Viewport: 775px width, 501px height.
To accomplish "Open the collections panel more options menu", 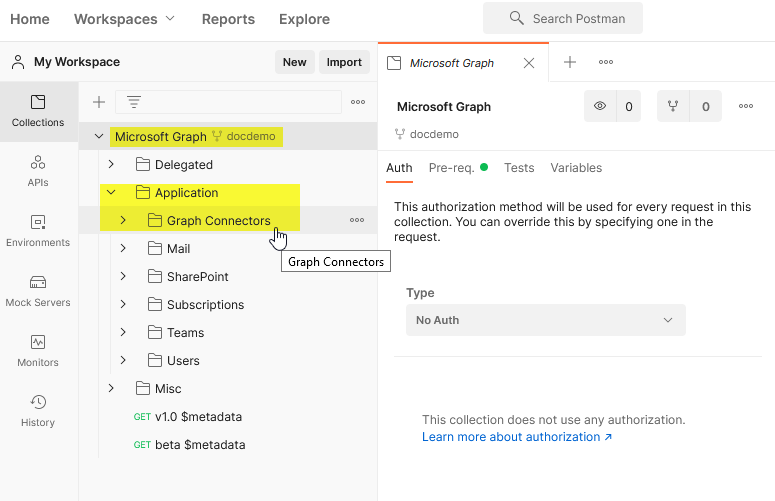I will pos(358,102).
